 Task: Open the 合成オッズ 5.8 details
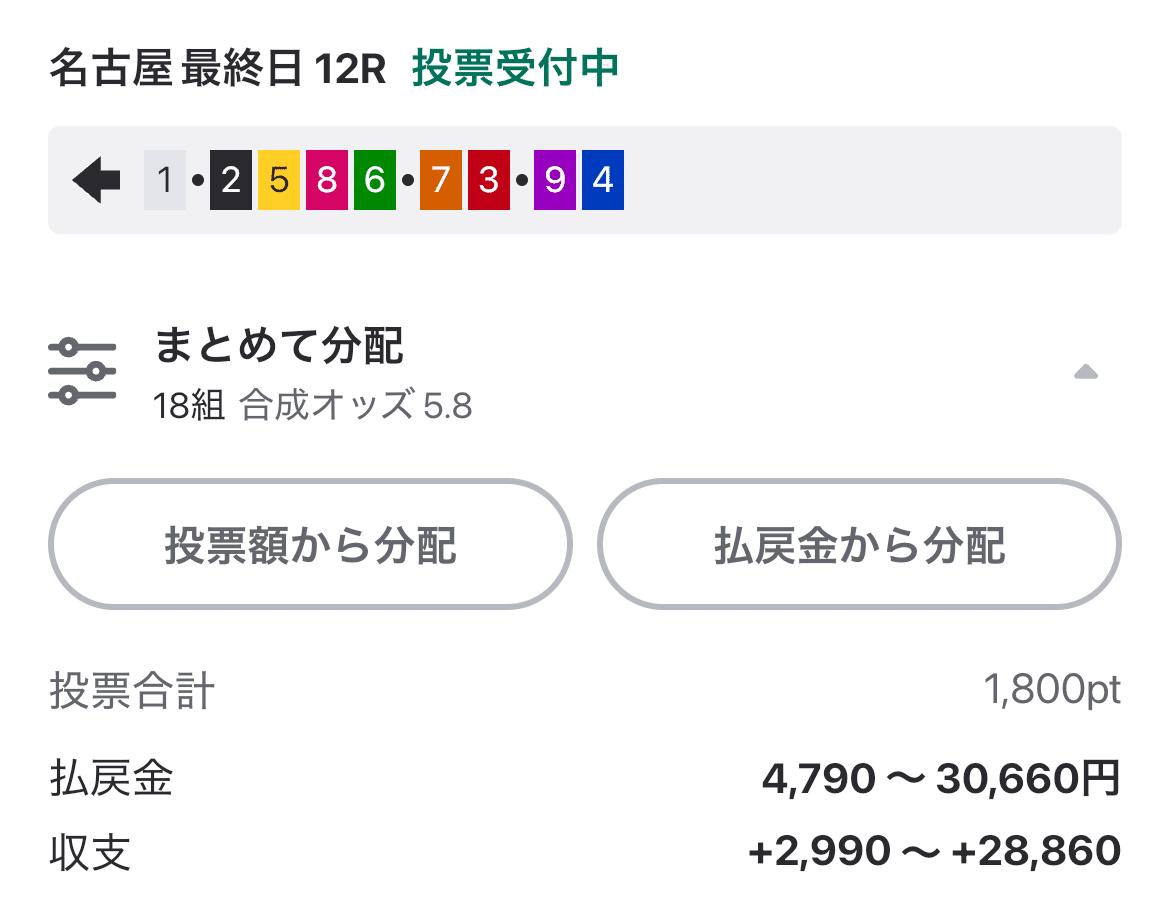point(356,407)
